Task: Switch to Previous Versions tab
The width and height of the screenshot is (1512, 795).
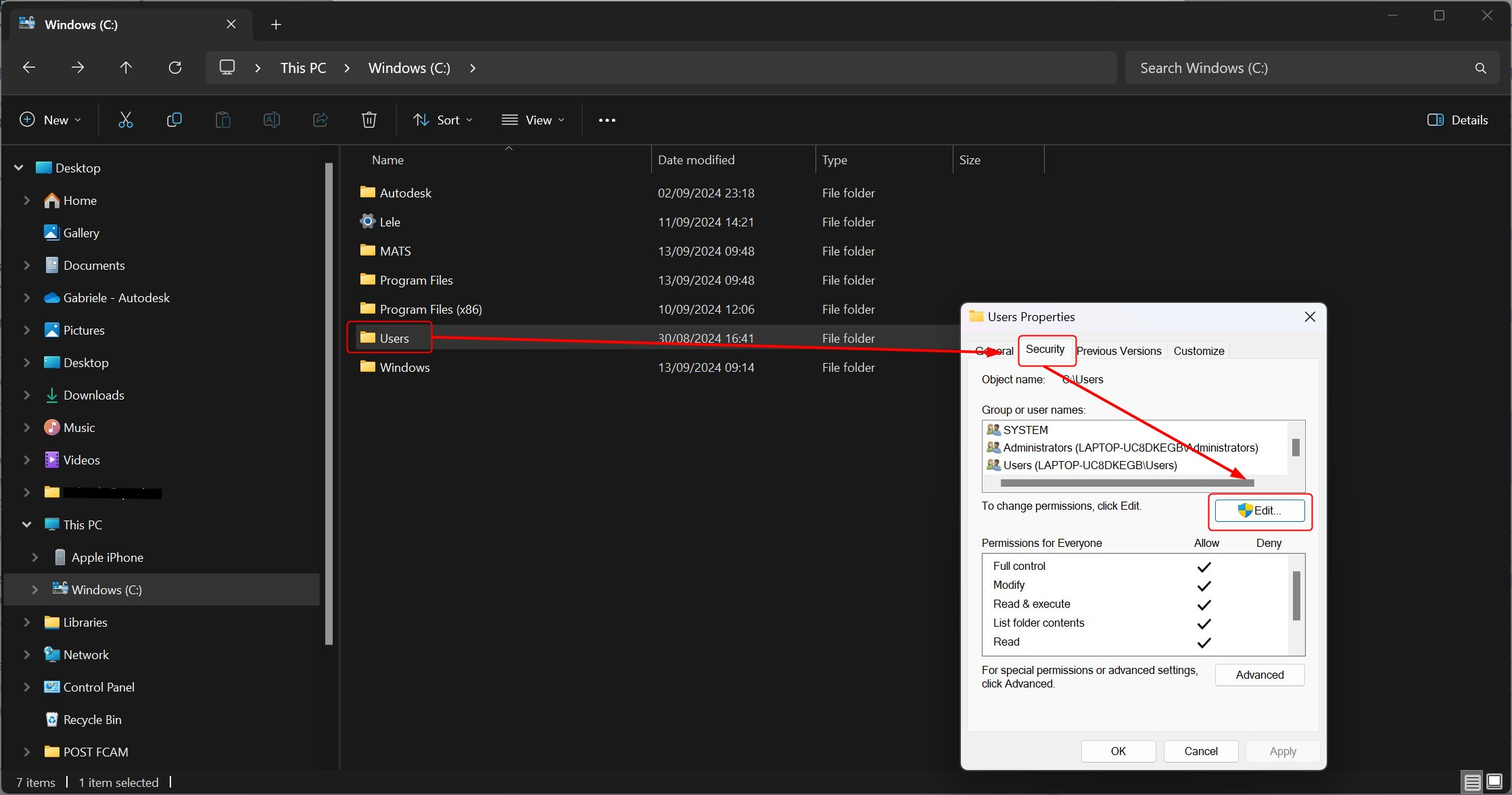Action: click(x=1118, y=351)
